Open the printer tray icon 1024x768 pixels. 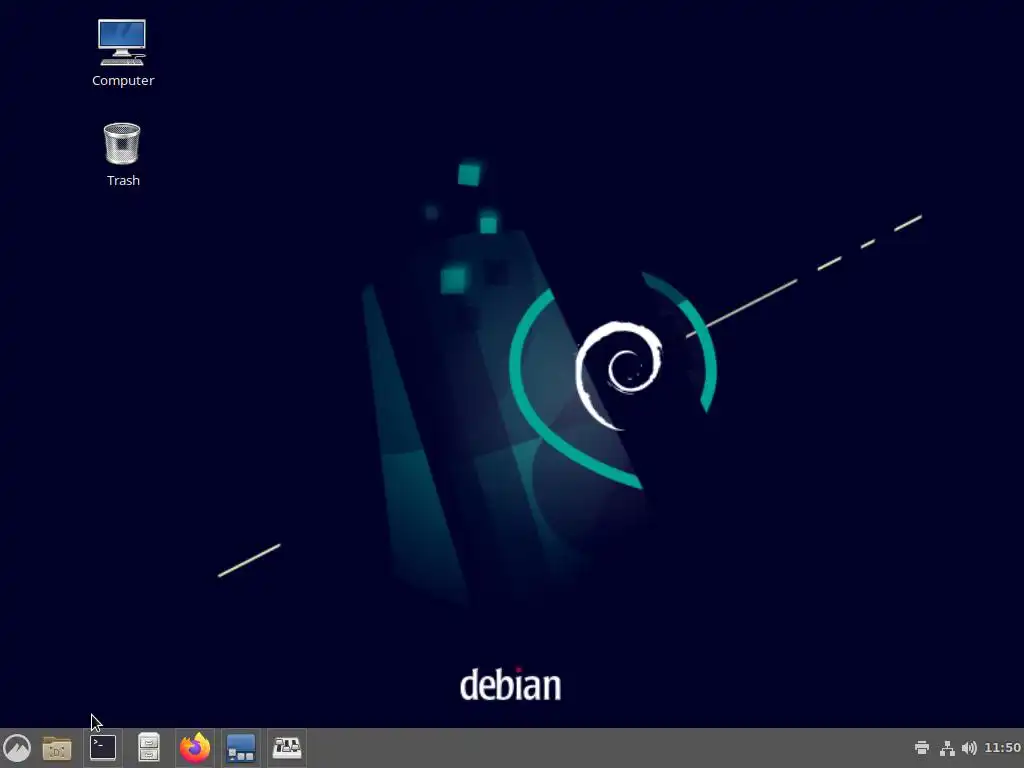[921, 748]
